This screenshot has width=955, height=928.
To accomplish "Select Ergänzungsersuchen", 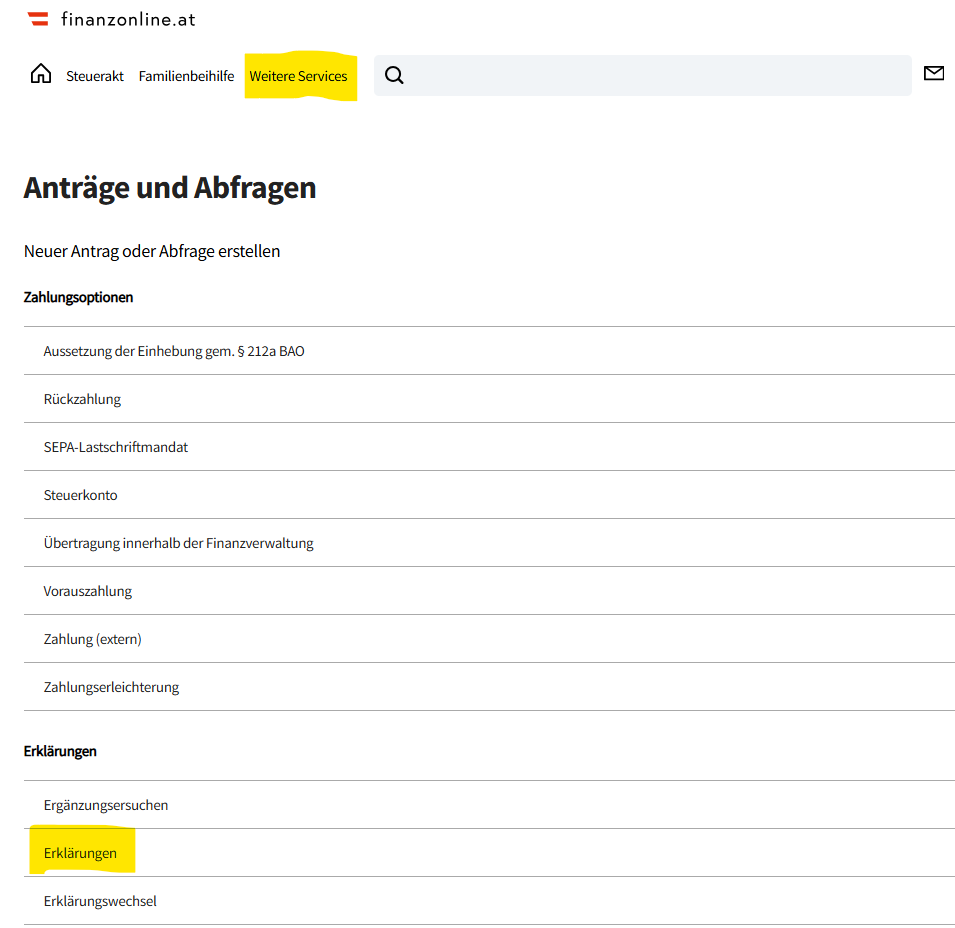I will 106,805.
